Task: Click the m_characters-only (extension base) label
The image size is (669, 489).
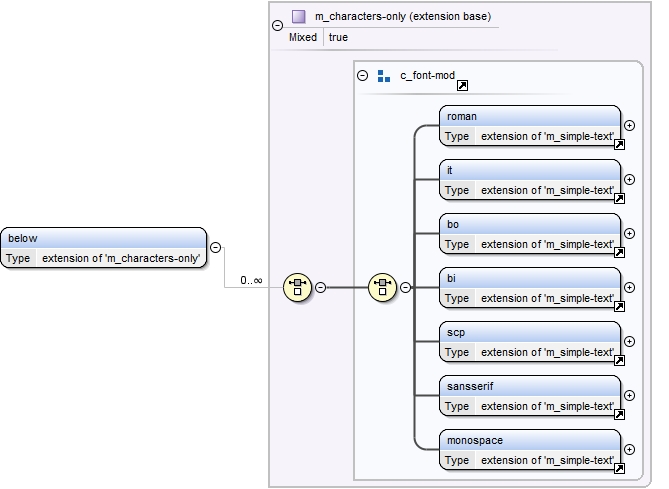Action: click(x=402, y=17)
